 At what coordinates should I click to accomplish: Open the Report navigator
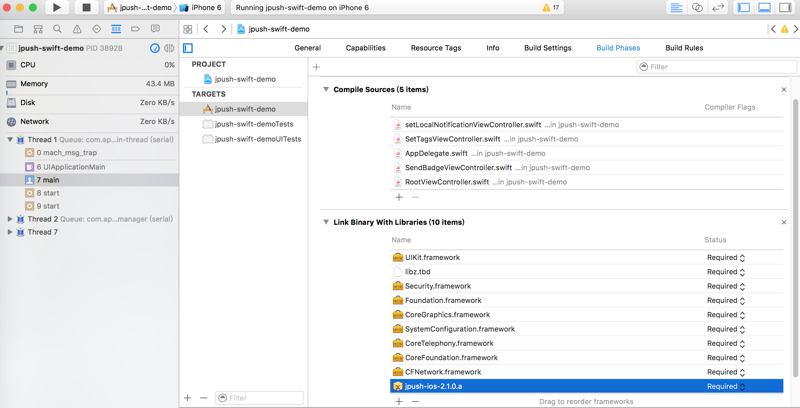155,29
